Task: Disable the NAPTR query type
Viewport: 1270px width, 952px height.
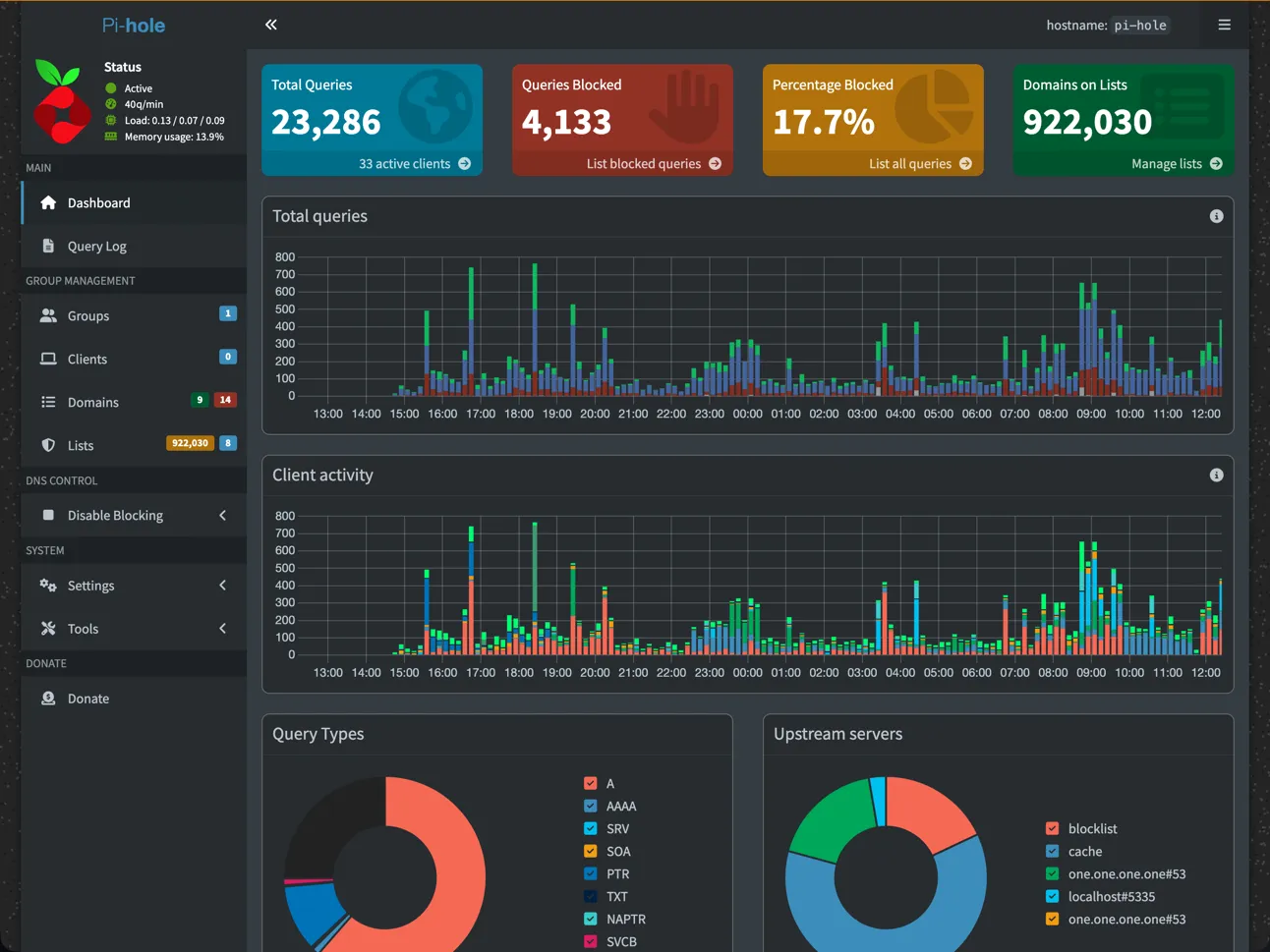Action: tap(589, 919)
